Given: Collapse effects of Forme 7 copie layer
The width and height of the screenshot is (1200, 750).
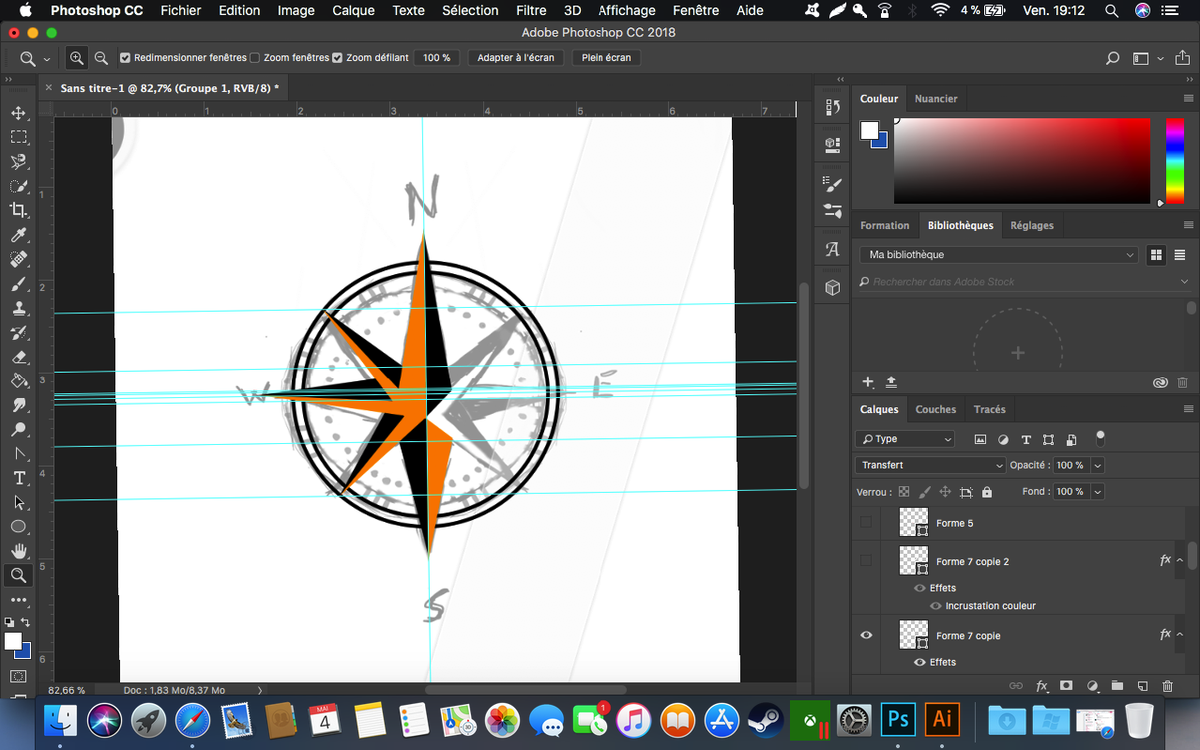Looking at the screenshot, I should (1180, 635).
